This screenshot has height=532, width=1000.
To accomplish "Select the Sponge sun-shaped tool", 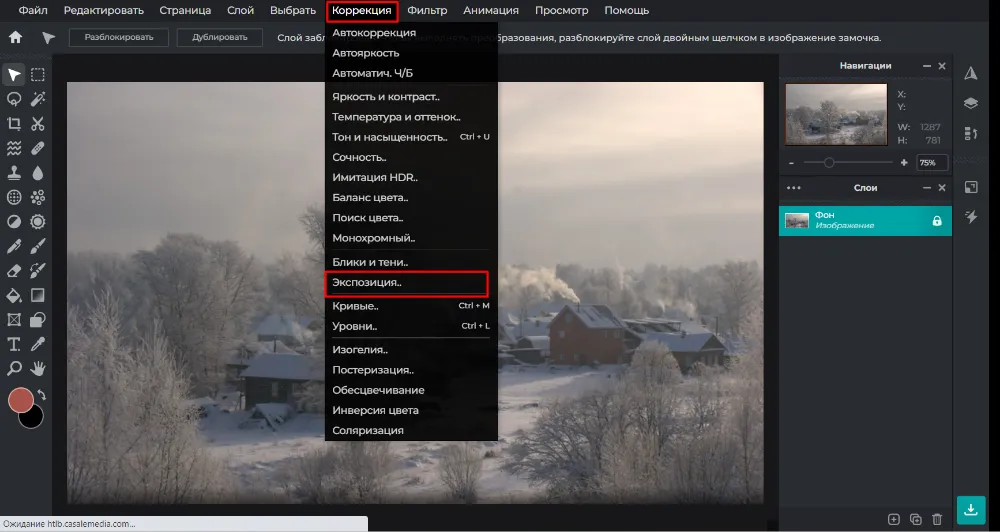I will (38, 222).
